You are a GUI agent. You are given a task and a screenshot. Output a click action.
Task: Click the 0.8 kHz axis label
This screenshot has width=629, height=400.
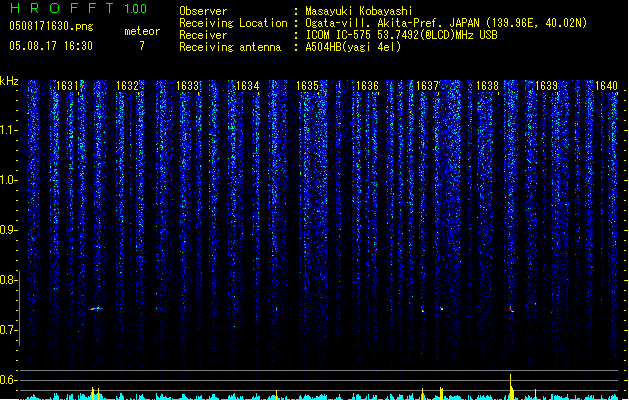[8, 280]
